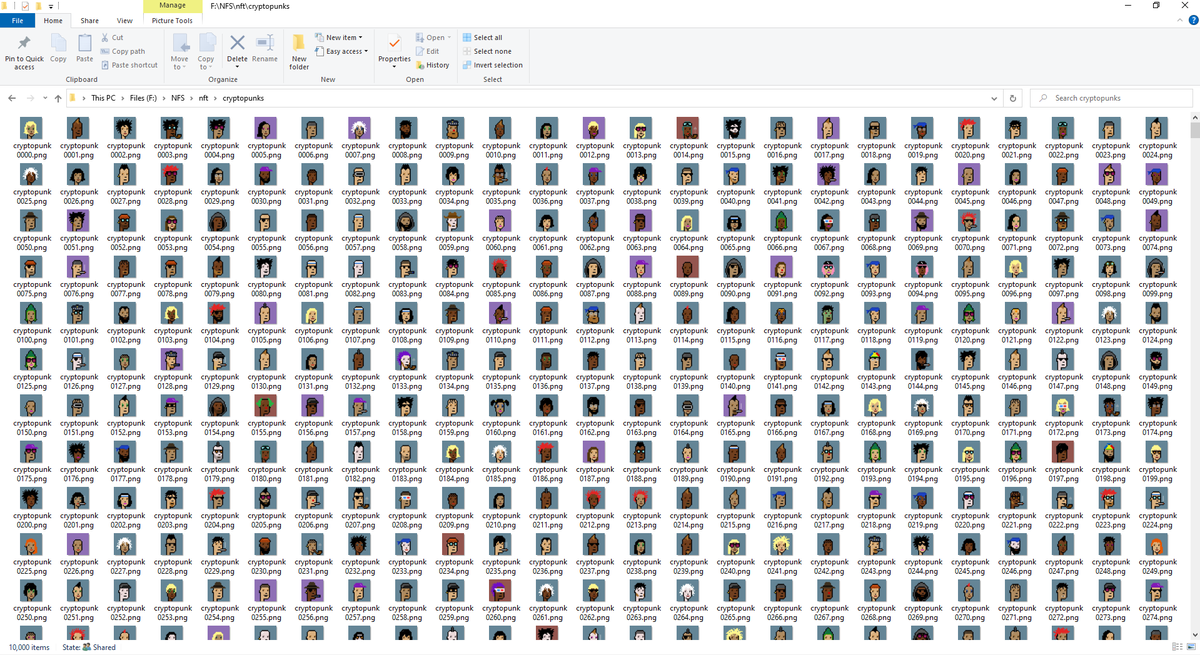Image resolution: width=1200 pixels, height=655 pixels.
Task: Click the Cut scissors option
Action: [112, 37]
